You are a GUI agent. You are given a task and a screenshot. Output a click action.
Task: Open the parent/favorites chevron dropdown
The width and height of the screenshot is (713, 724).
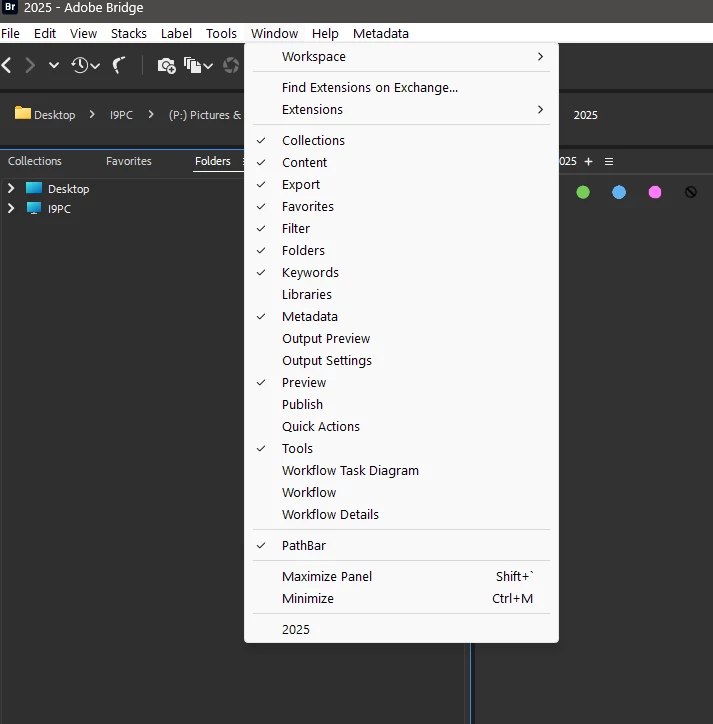click(54, 65)
